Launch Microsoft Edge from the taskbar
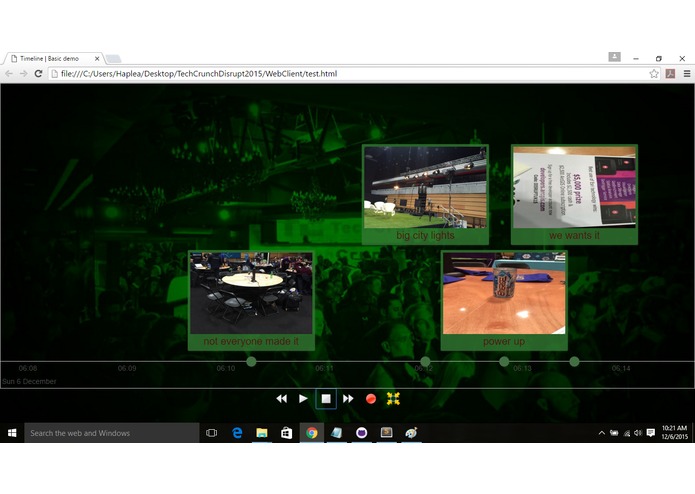The width and height of the screenshot is (695, 494). (x=237, y=433)
